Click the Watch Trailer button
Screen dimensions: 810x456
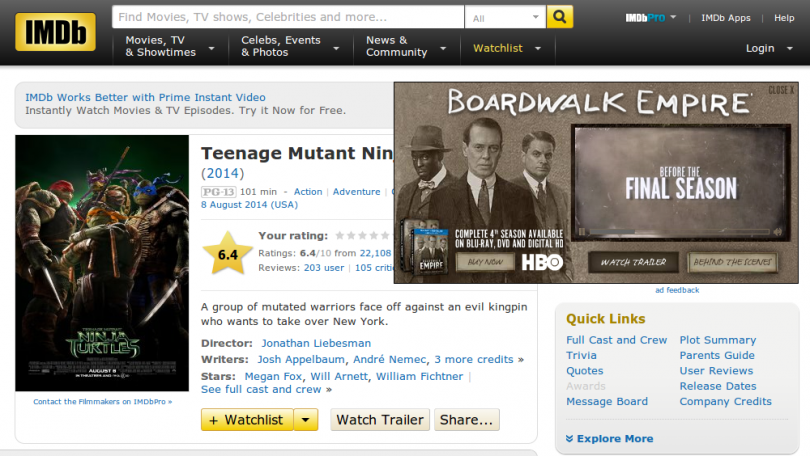pos(380,420)
